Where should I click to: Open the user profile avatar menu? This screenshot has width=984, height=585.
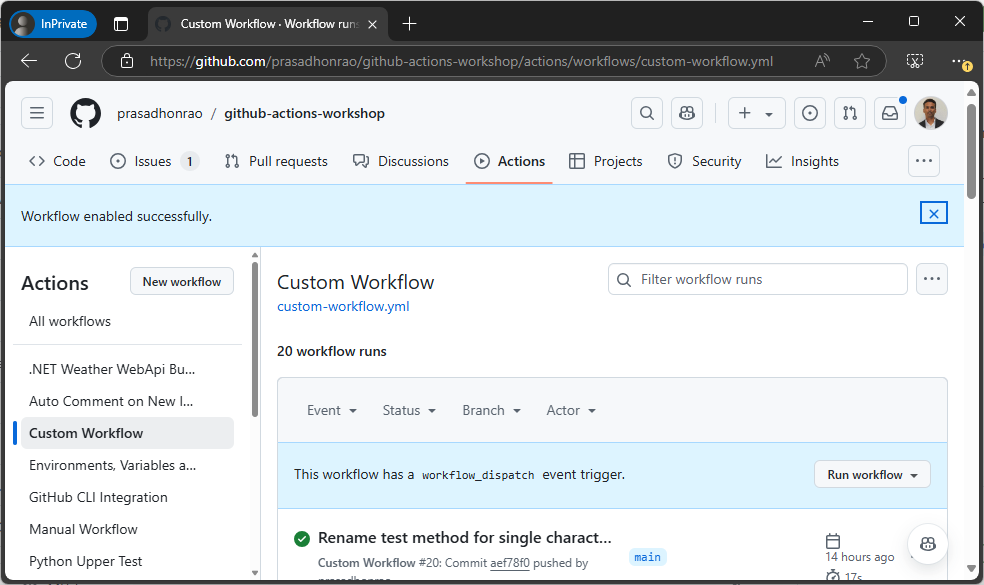[931, 113]
